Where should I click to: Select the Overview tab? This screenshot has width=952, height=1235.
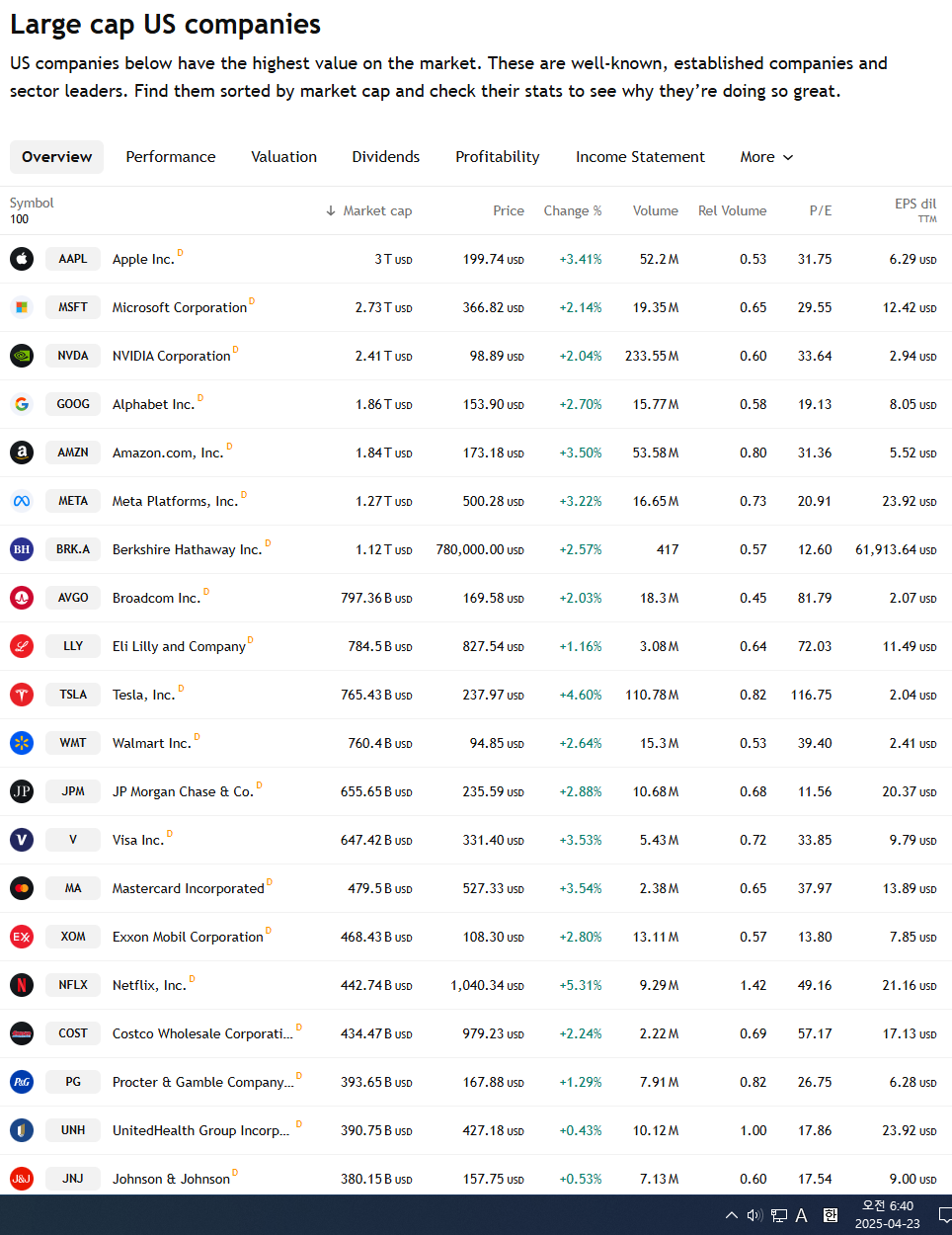pyautogui.click(x=56, y=157)
